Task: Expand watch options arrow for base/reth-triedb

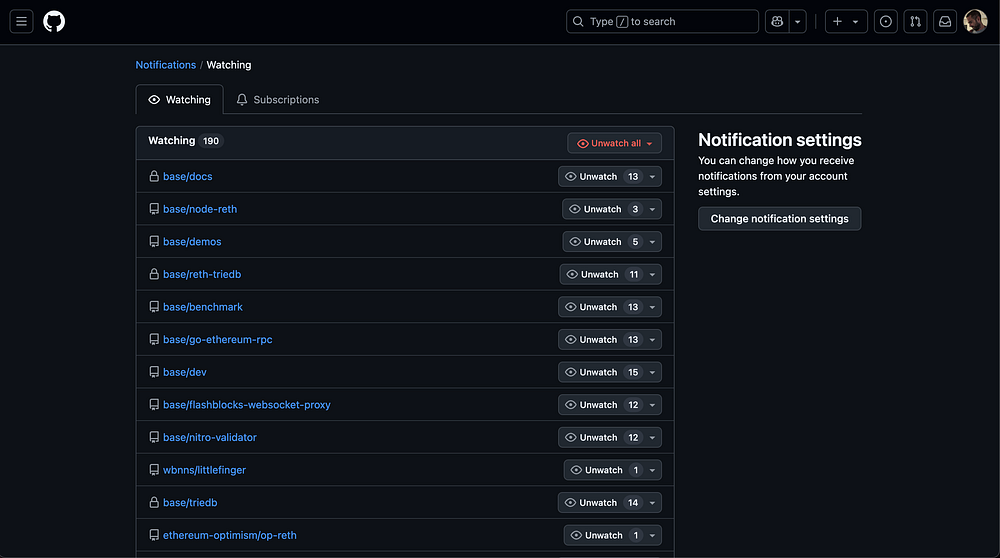Action: 652,274
